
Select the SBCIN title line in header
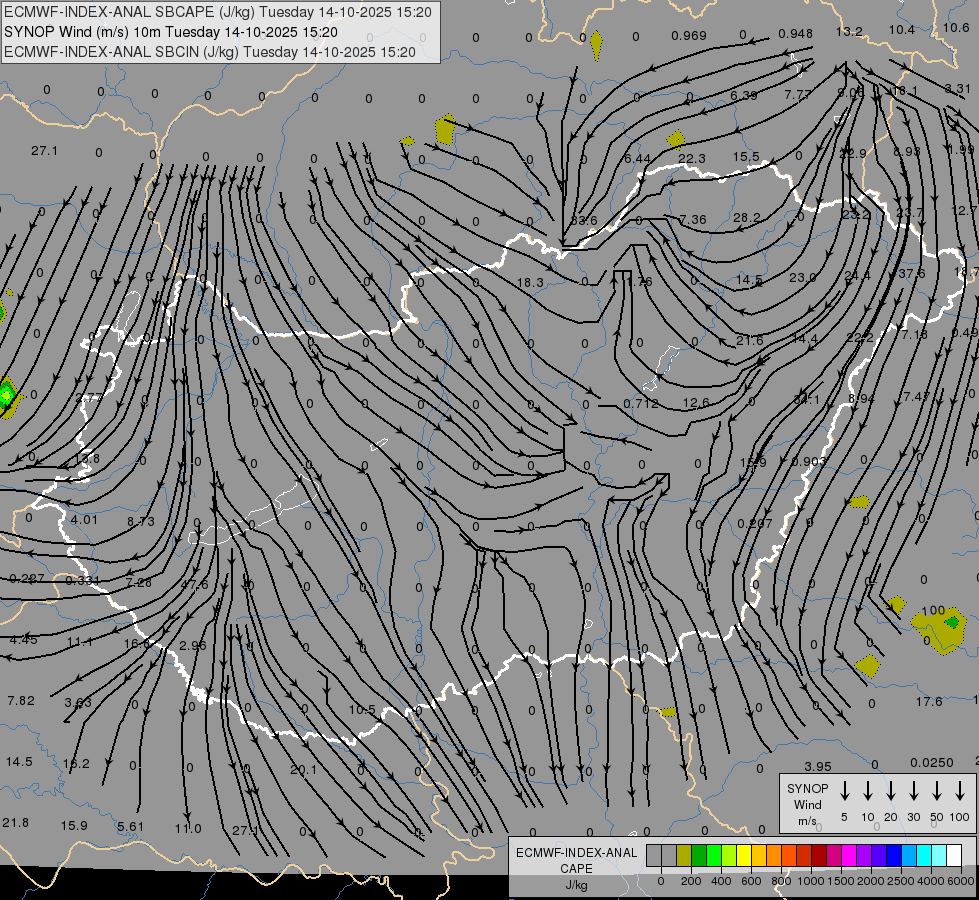click(210, 51)
